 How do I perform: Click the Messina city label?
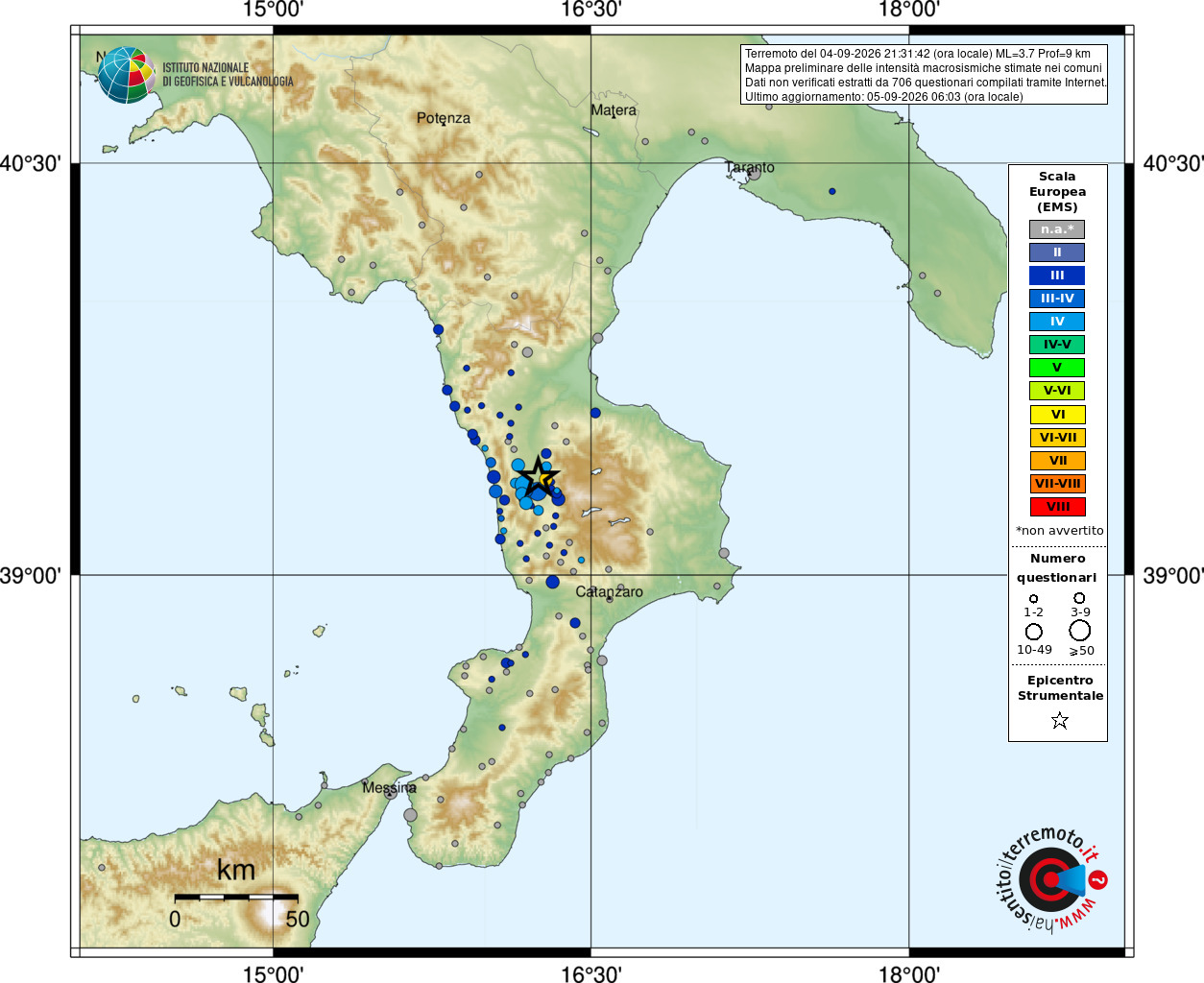pyautogui.click(x=389, y=787)
